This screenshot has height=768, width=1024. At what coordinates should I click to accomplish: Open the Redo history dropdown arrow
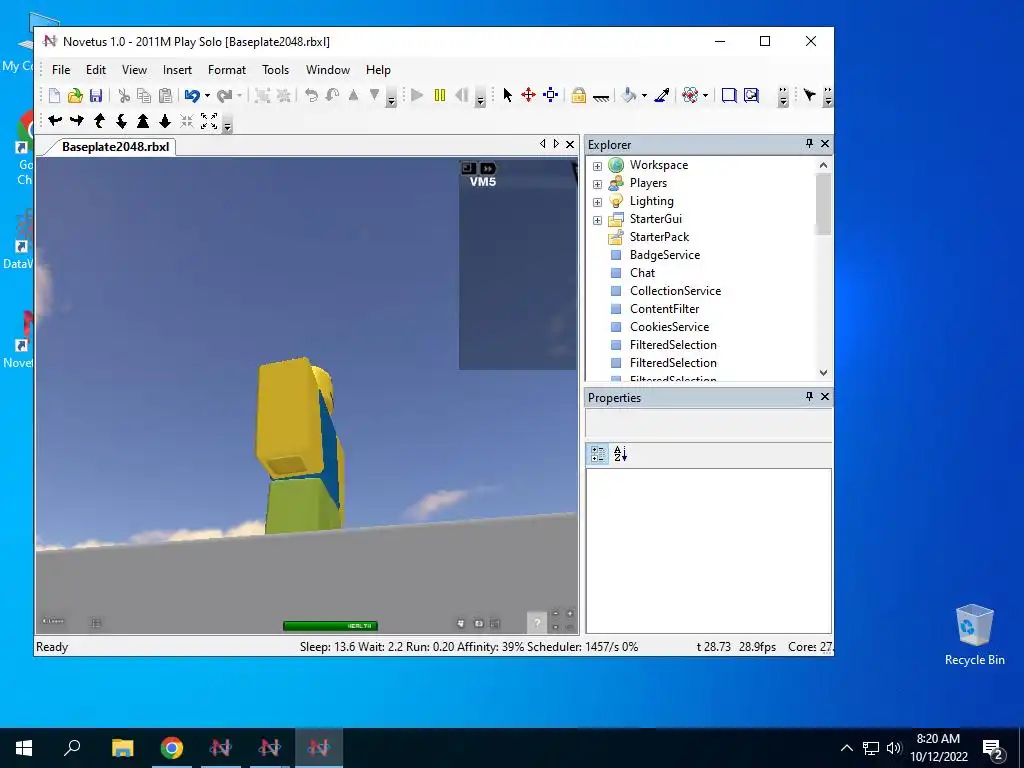coord(239,95)
